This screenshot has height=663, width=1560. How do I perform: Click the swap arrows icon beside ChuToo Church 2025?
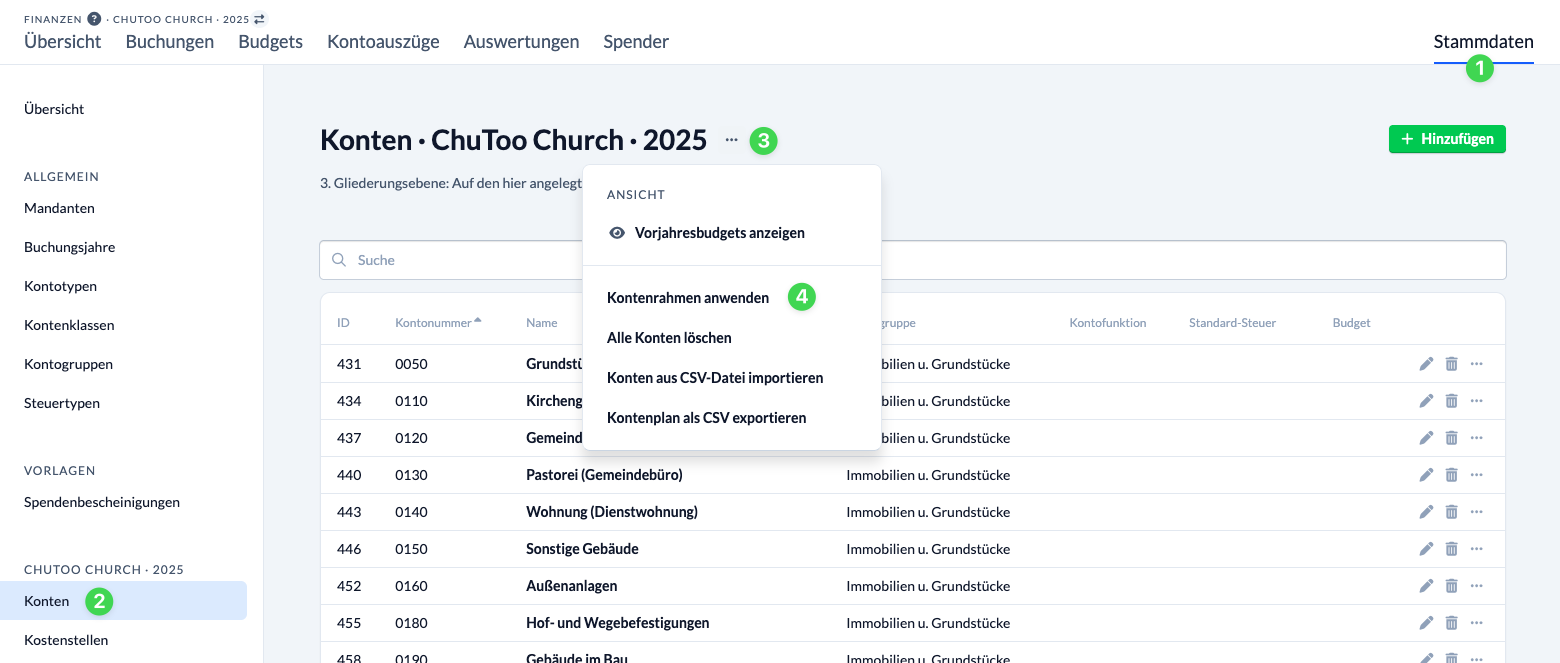[260, 19]
